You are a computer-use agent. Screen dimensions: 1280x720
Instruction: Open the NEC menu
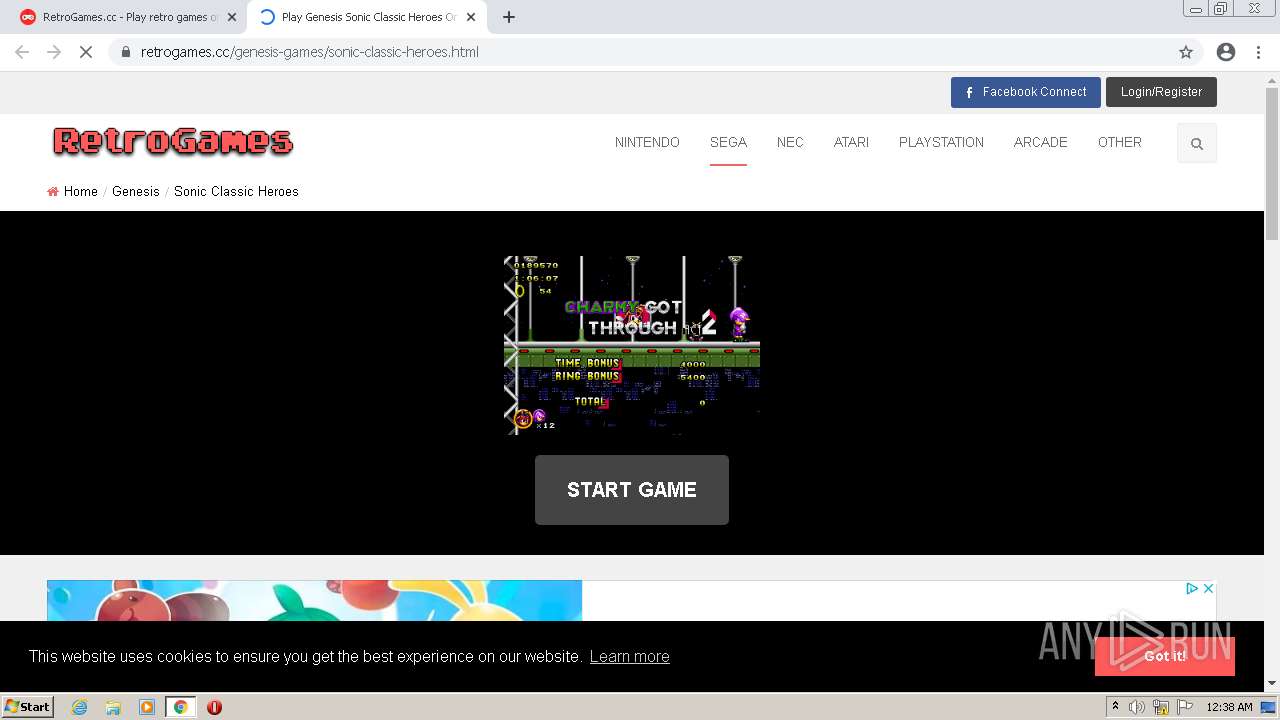[790, 142]
